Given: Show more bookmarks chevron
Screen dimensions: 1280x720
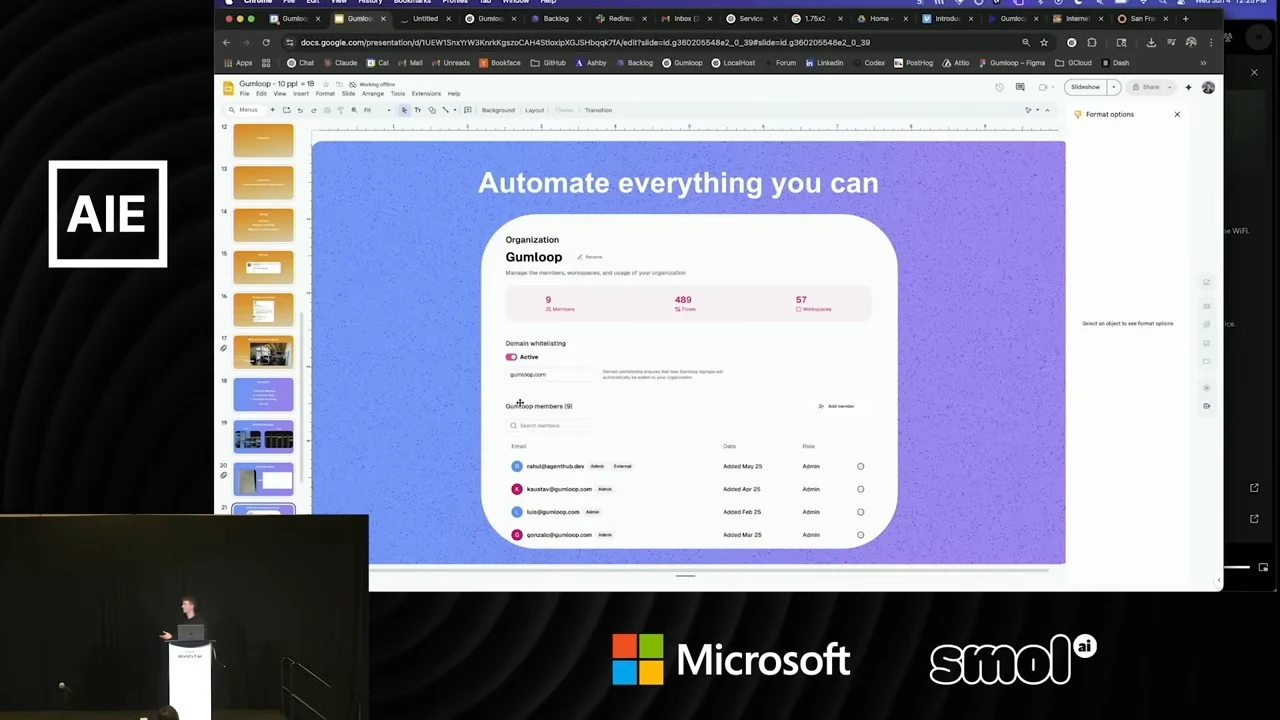Looking at the screenshot, I should [1203, 63].
